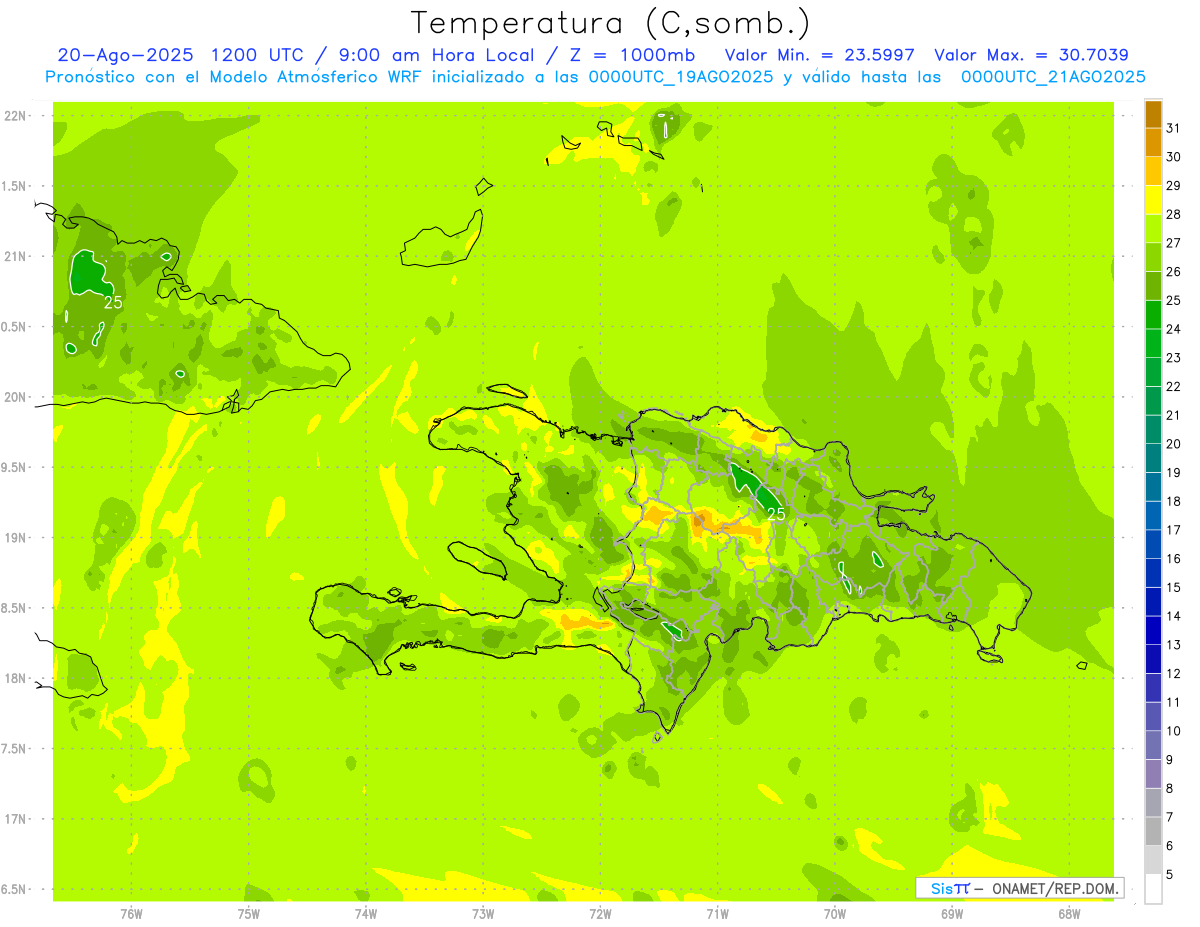
Task: Click legend value "30"
Action: (x=1174, y=157)
